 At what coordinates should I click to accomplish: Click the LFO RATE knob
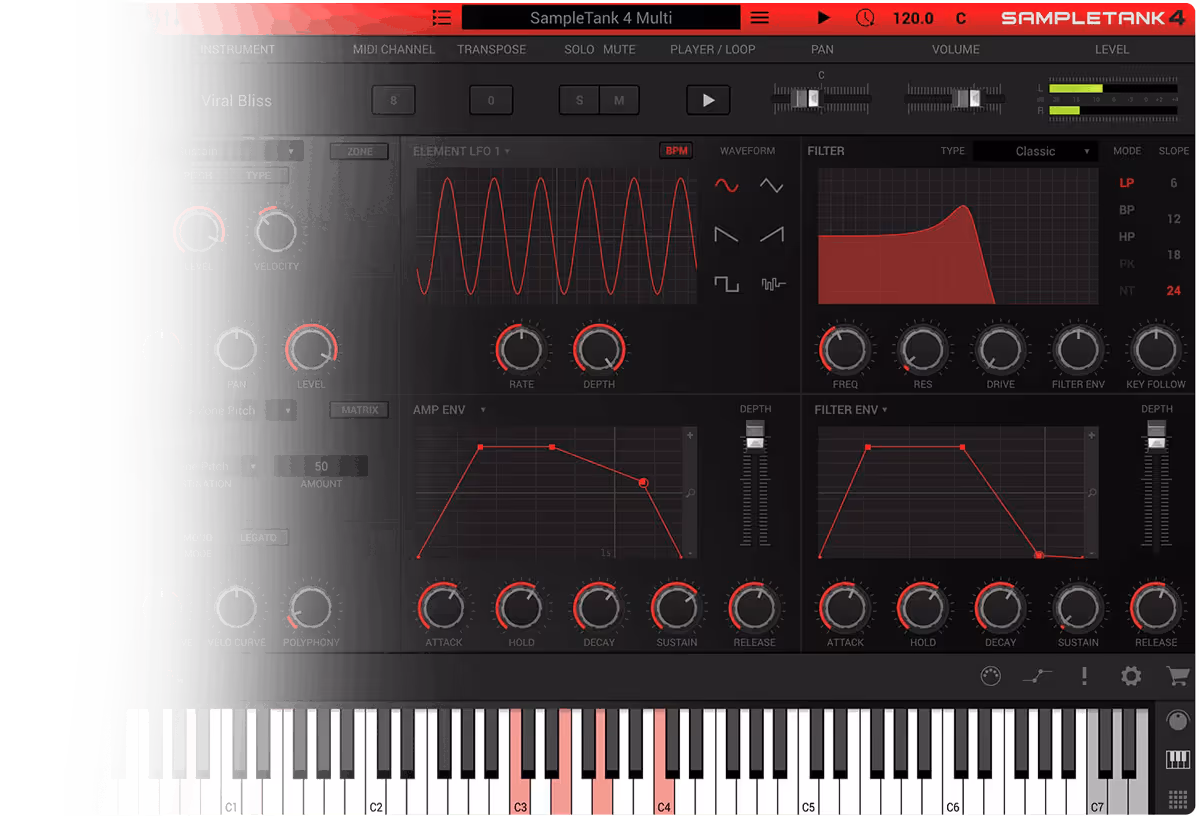(521, 350)
